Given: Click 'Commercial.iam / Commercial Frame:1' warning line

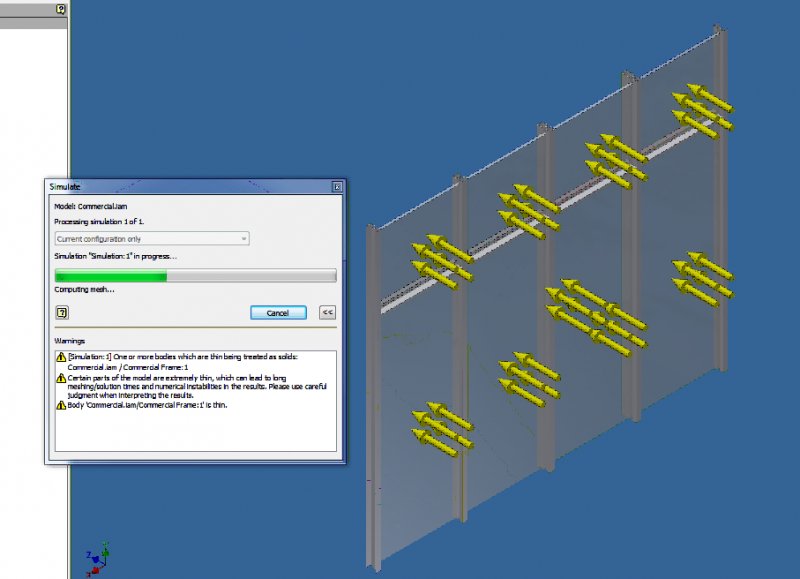Looking at the screenshot, I should pos(128,367).
